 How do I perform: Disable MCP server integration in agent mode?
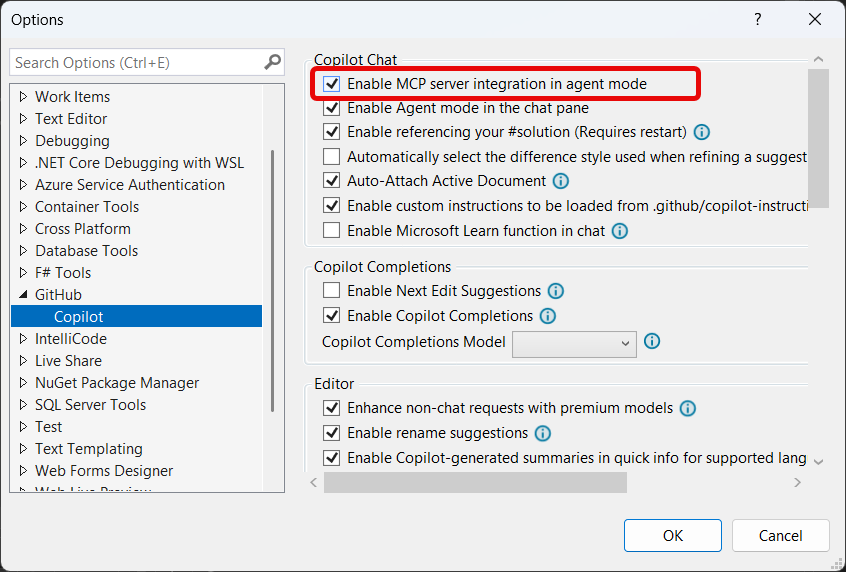click(332, 84)
